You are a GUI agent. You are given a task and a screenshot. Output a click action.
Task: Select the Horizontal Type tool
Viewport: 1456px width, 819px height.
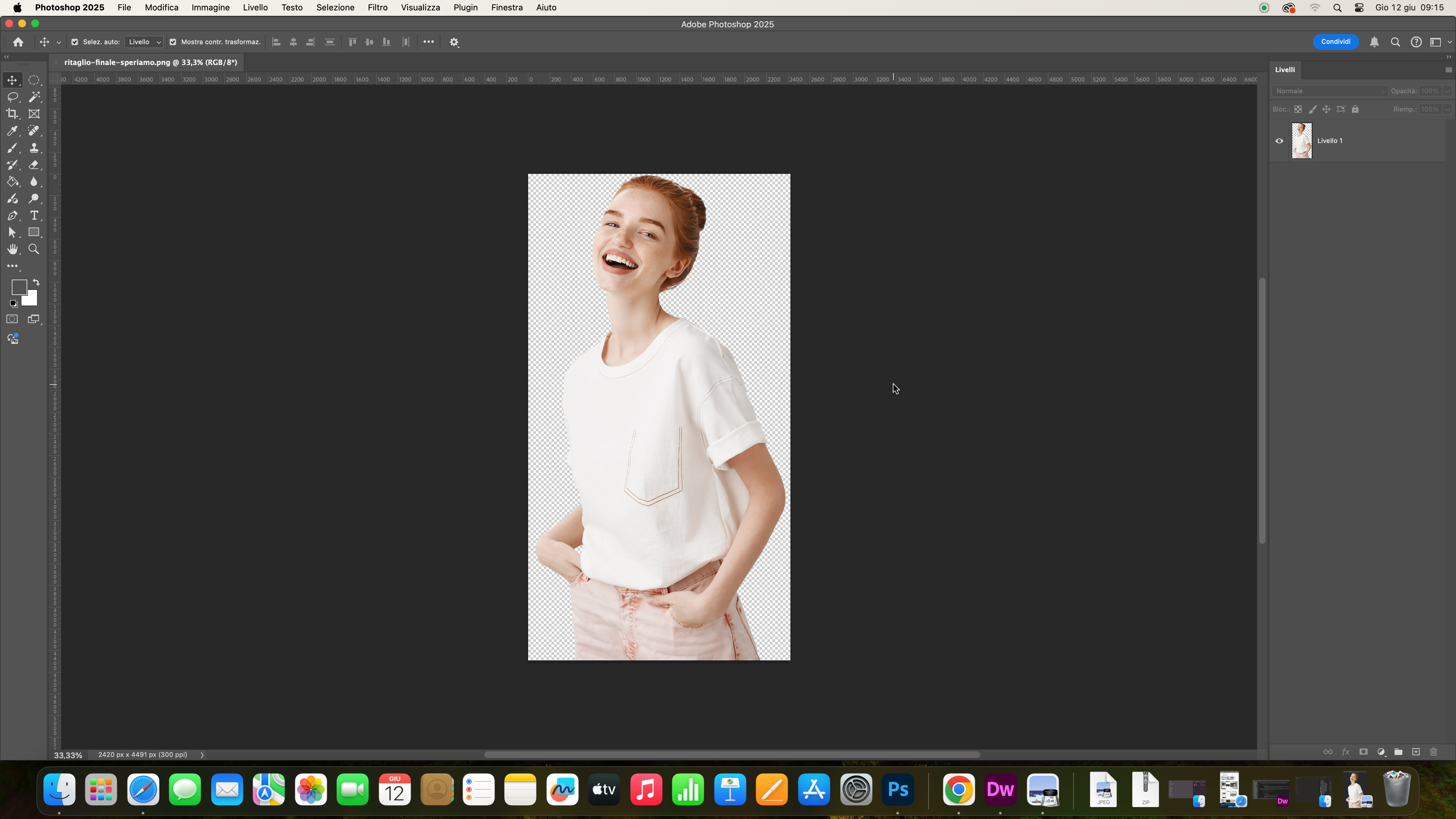[x=34, y=215]
